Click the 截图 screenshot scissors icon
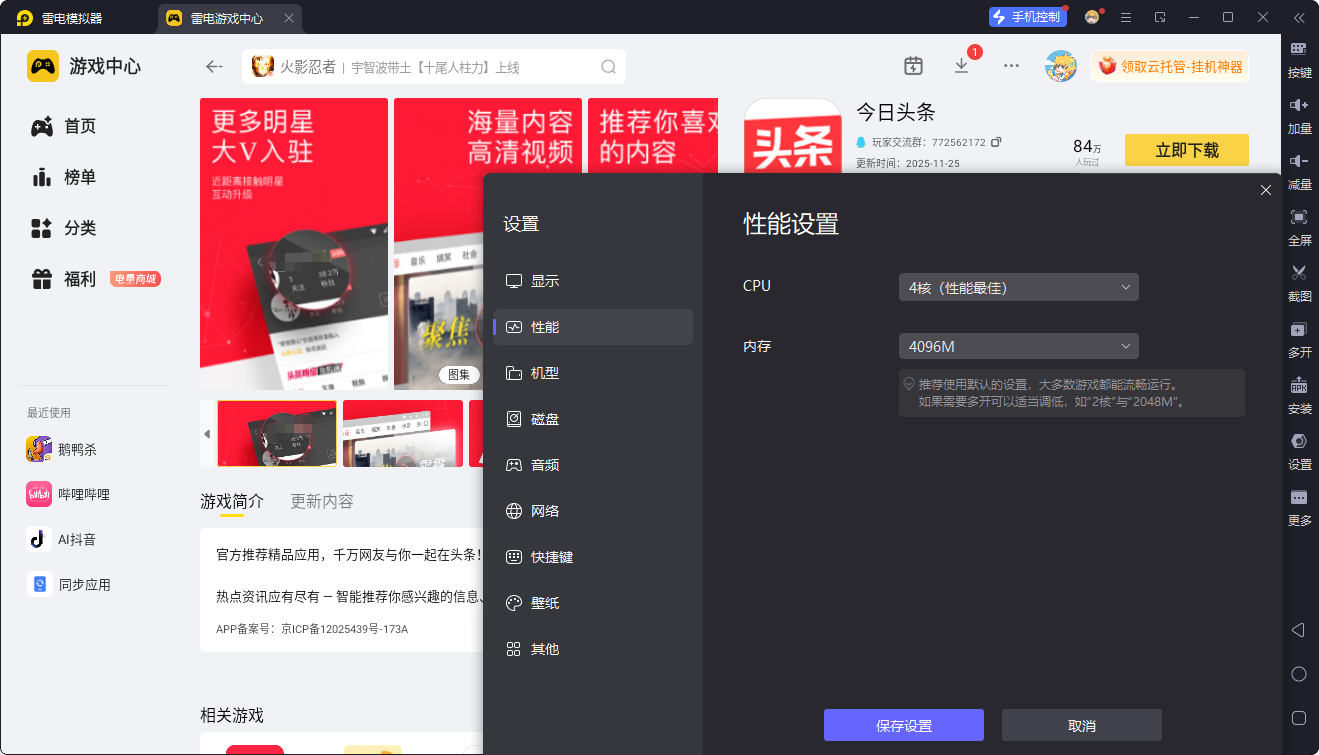Image resolution: width=1319 pixels, height=755 pixels. [1299, 273]
